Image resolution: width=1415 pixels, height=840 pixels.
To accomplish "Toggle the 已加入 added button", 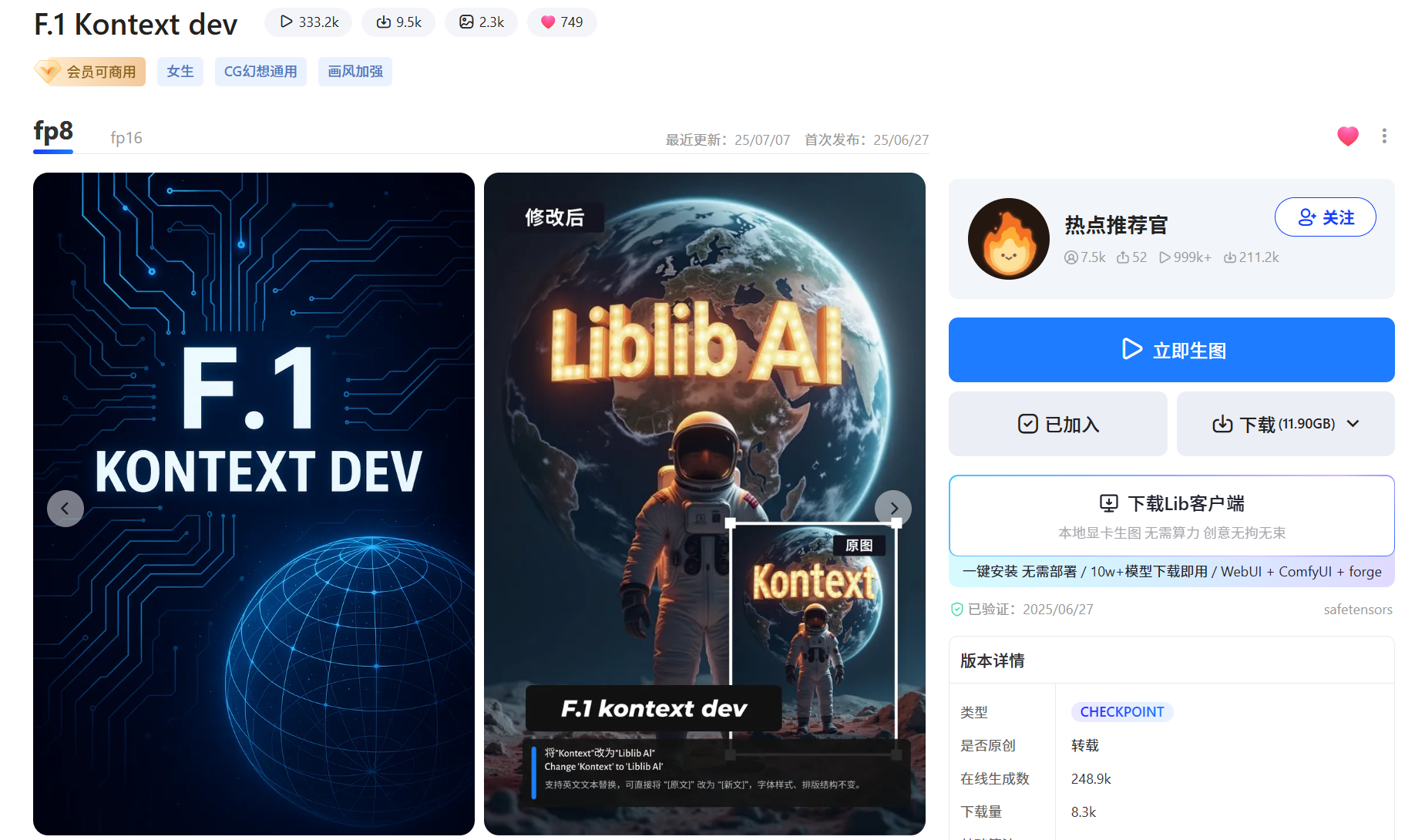I will (x=1058, y=424).
